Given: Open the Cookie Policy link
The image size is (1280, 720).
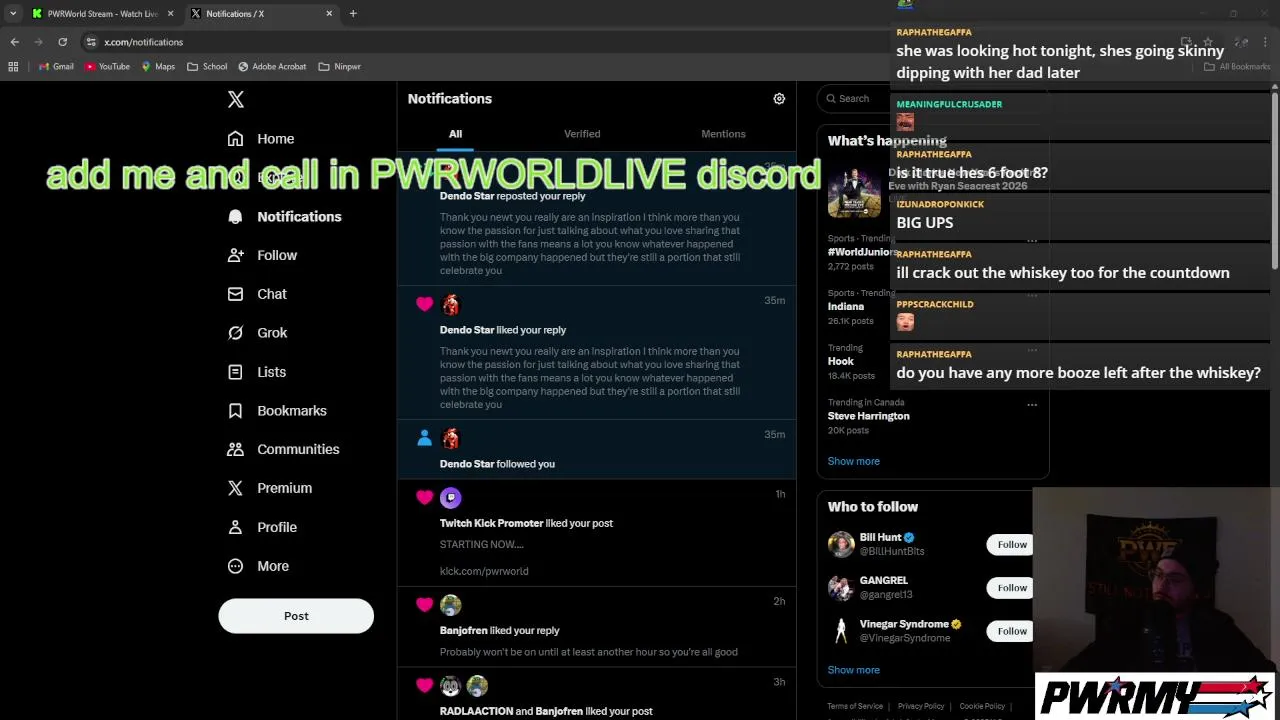Looking at the screenshot, I should 982,706.
